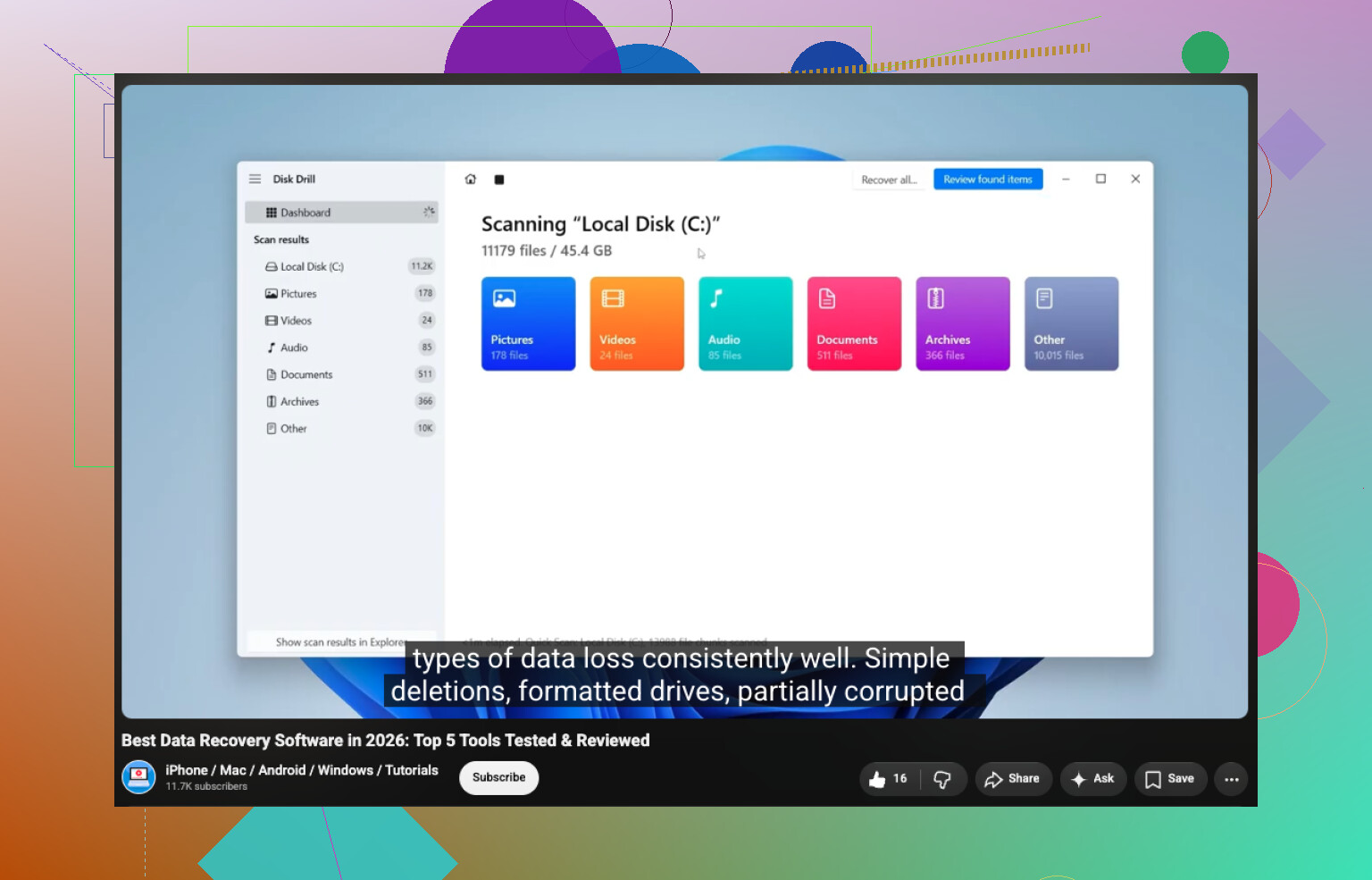
Task: Open the more options ellipsis menu
Action: coord(1232,779)
